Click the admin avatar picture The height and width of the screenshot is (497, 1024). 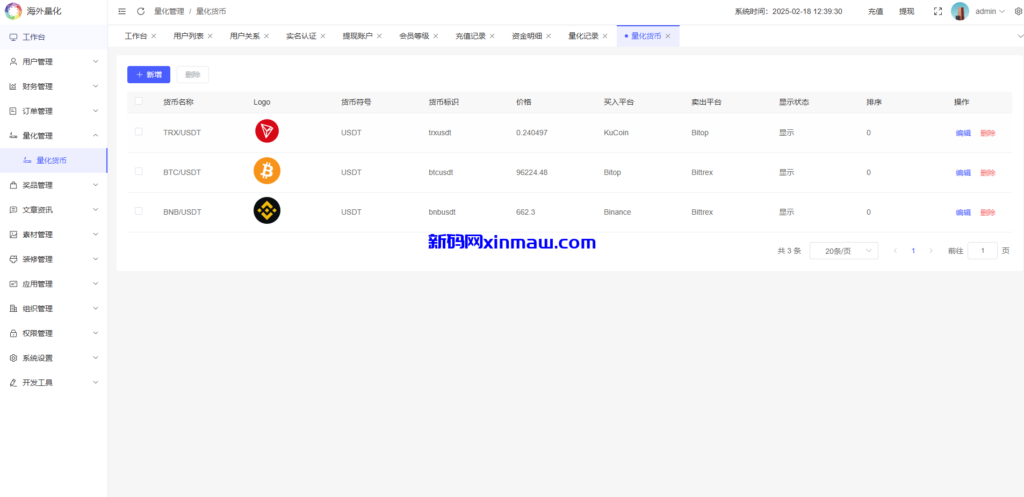pyautogui.click(x=959, y=11)
